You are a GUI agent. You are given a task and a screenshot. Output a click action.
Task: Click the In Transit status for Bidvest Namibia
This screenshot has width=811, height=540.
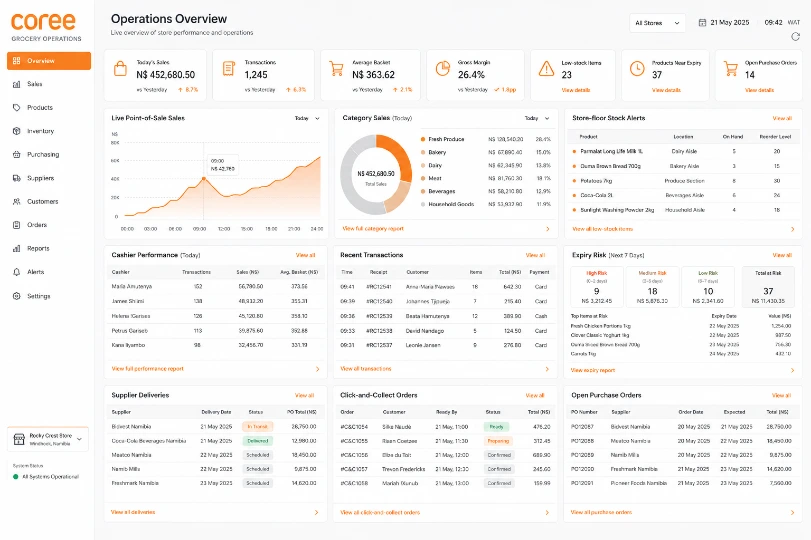(x=258, y=427)
